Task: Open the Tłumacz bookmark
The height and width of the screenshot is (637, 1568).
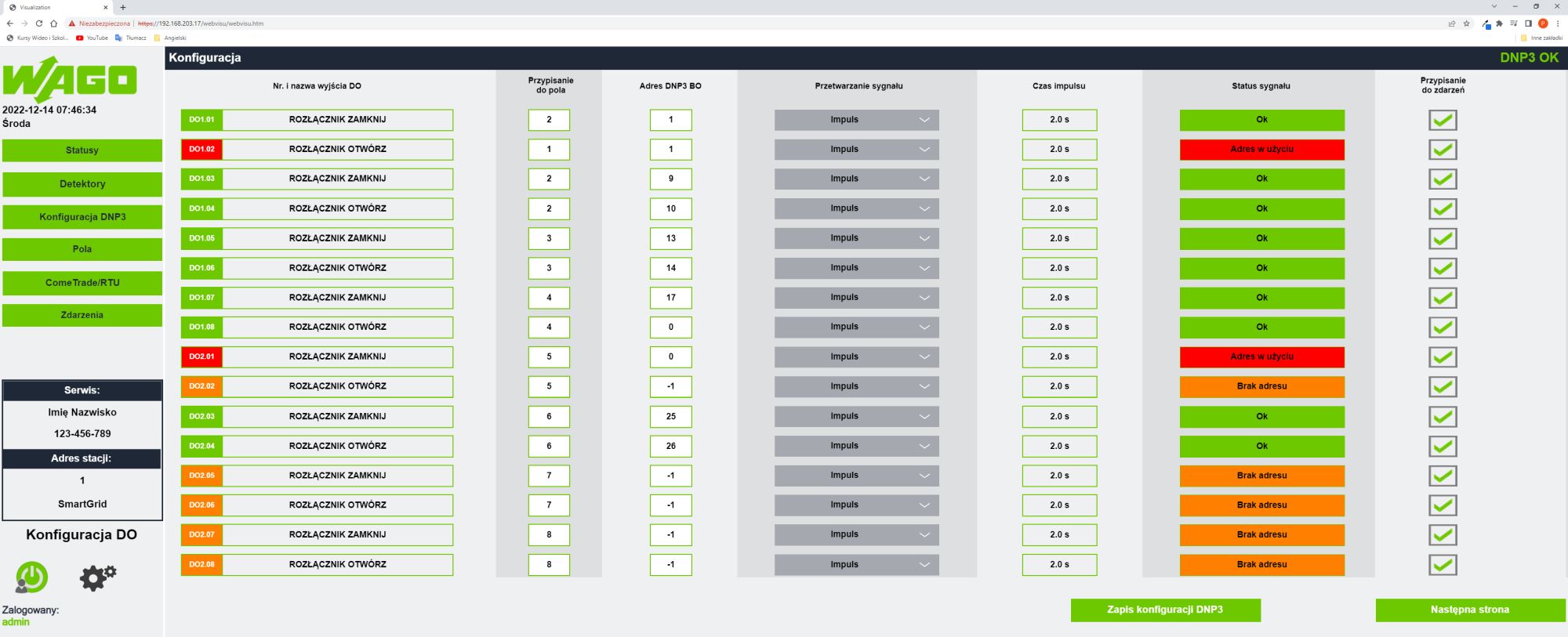Action: pyautogui.click(x=131, y=38)
